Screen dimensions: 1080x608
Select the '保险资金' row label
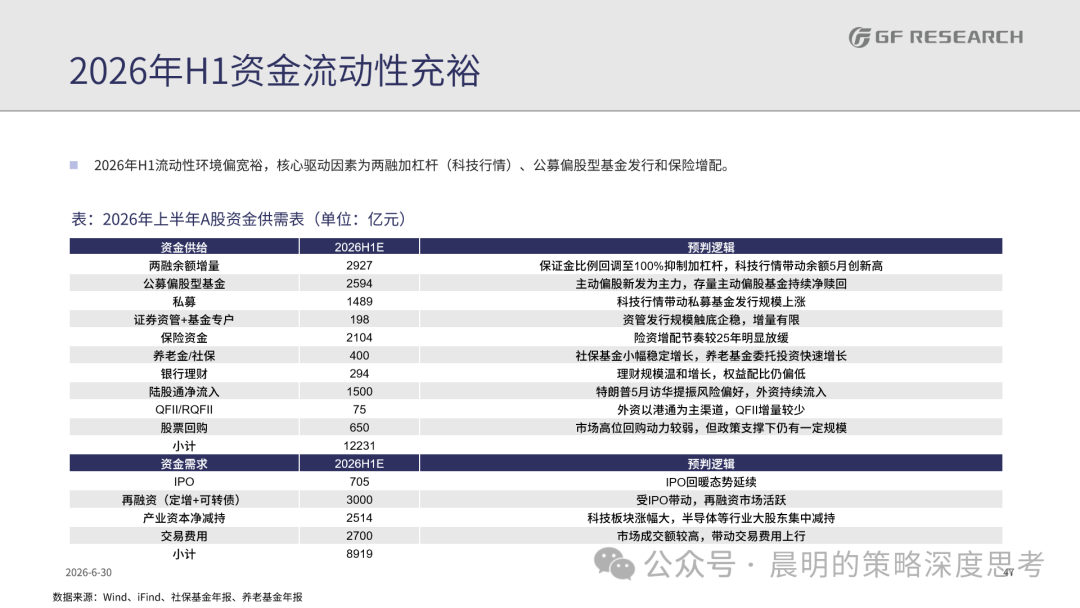[x=184, y=337]
